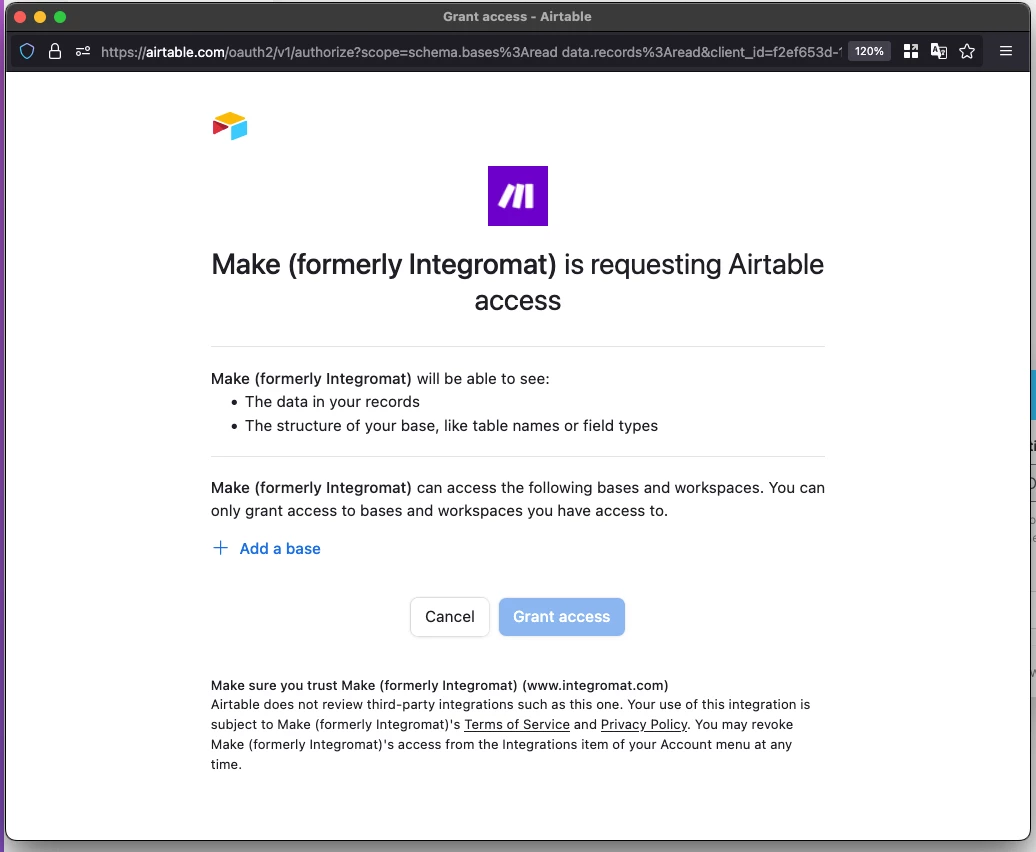The width and height of the screenshot is (1036, 852).
Task: Open the Terms of Service link
Action: tap(517, 725)
